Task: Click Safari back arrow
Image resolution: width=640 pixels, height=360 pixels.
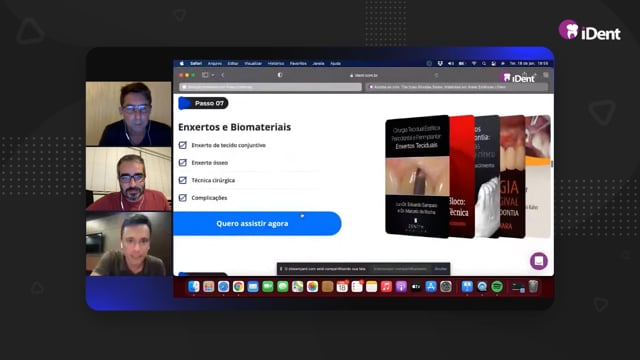Action: [223, 75]
